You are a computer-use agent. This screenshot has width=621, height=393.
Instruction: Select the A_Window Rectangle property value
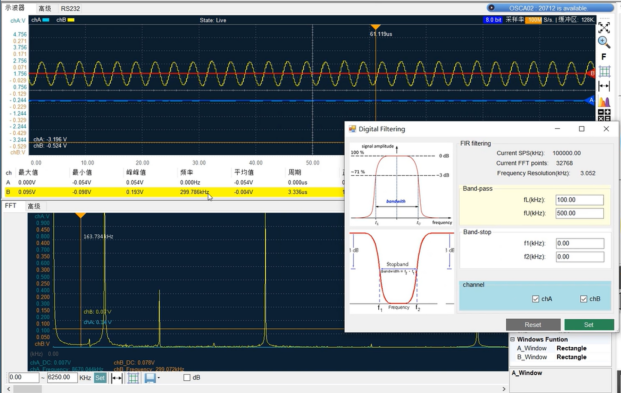(x=571, y=348)
